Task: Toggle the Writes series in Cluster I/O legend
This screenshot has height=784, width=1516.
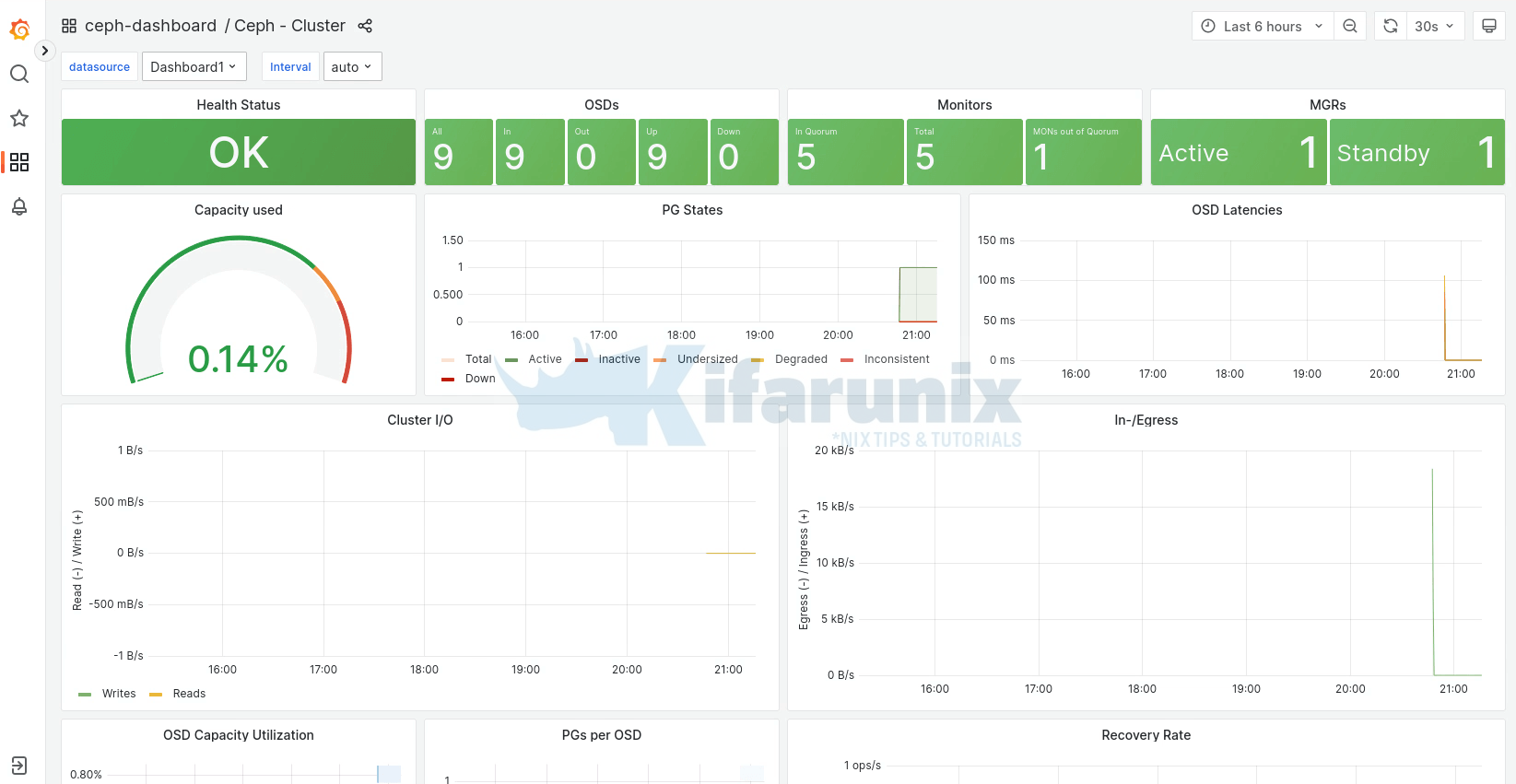Action: 118,694
